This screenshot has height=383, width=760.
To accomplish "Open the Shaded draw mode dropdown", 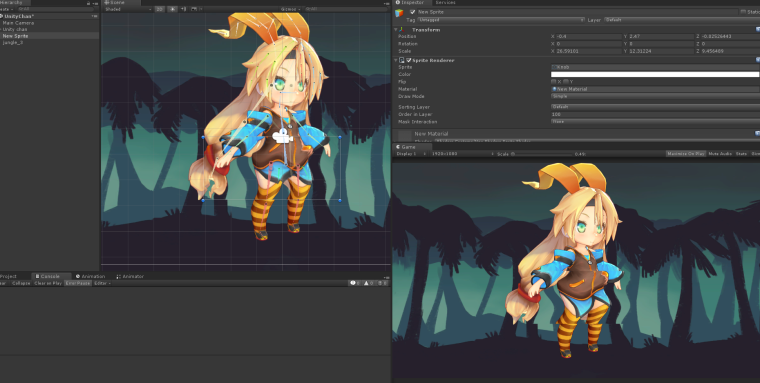I will 127,9.
